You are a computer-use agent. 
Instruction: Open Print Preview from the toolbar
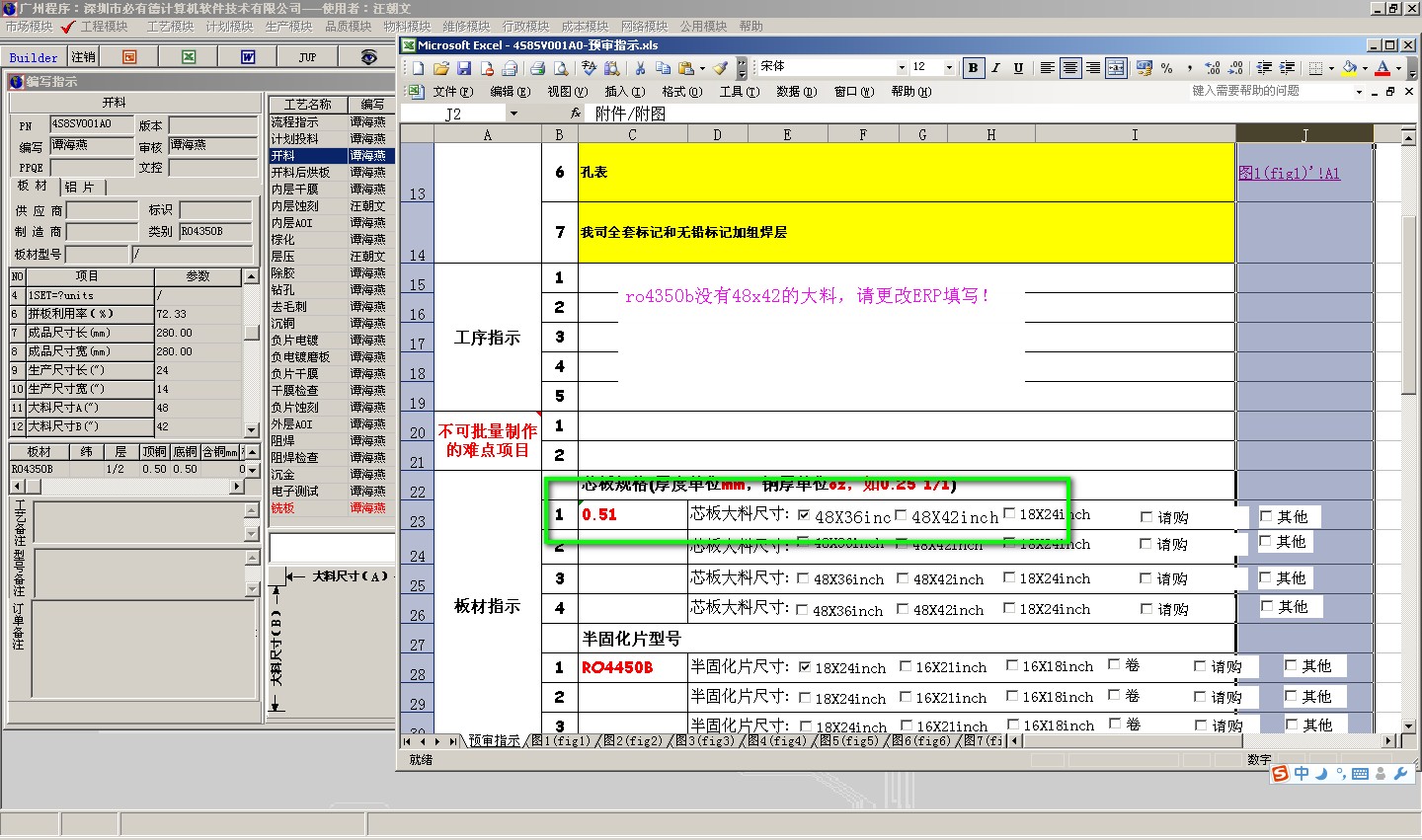pyautogui.click(x=561, y=68)
